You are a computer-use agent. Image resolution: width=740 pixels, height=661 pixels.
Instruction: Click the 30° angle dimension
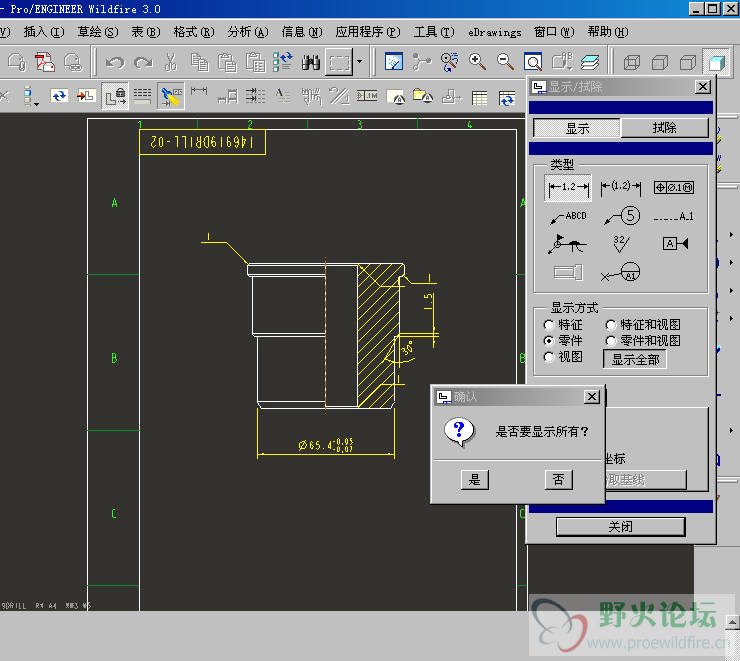(406, 348)
